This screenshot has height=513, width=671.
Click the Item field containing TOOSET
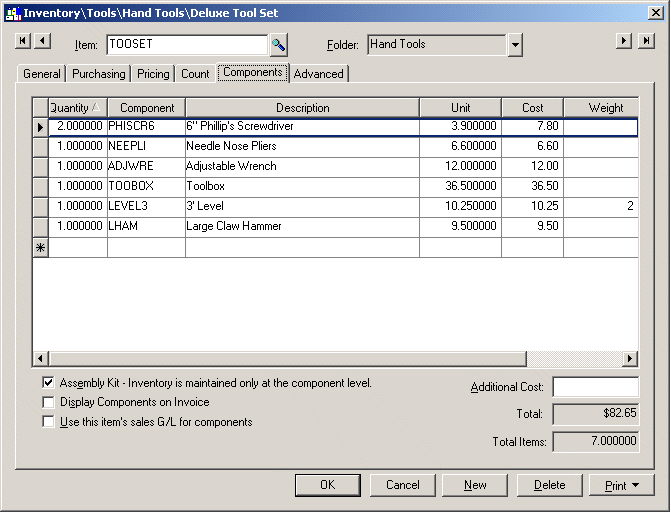[x=187, y=44]
